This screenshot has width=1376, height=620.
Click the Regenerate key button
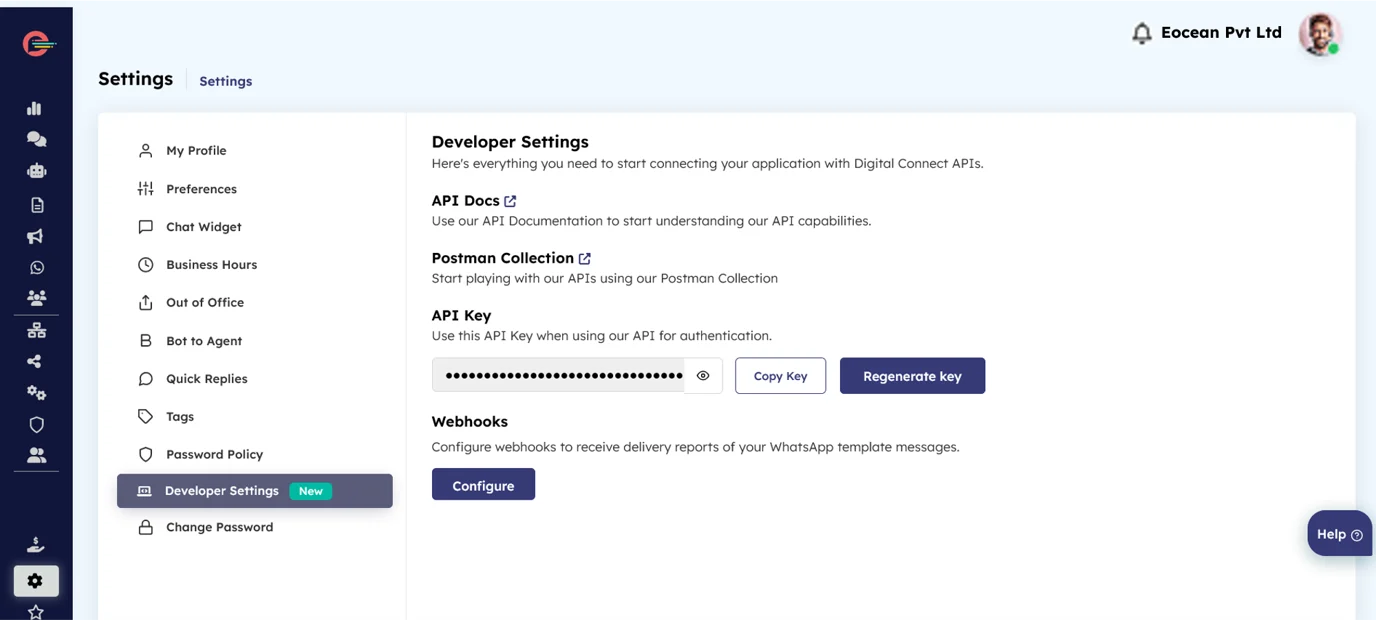pyautogui.click(x=912, y=376)
